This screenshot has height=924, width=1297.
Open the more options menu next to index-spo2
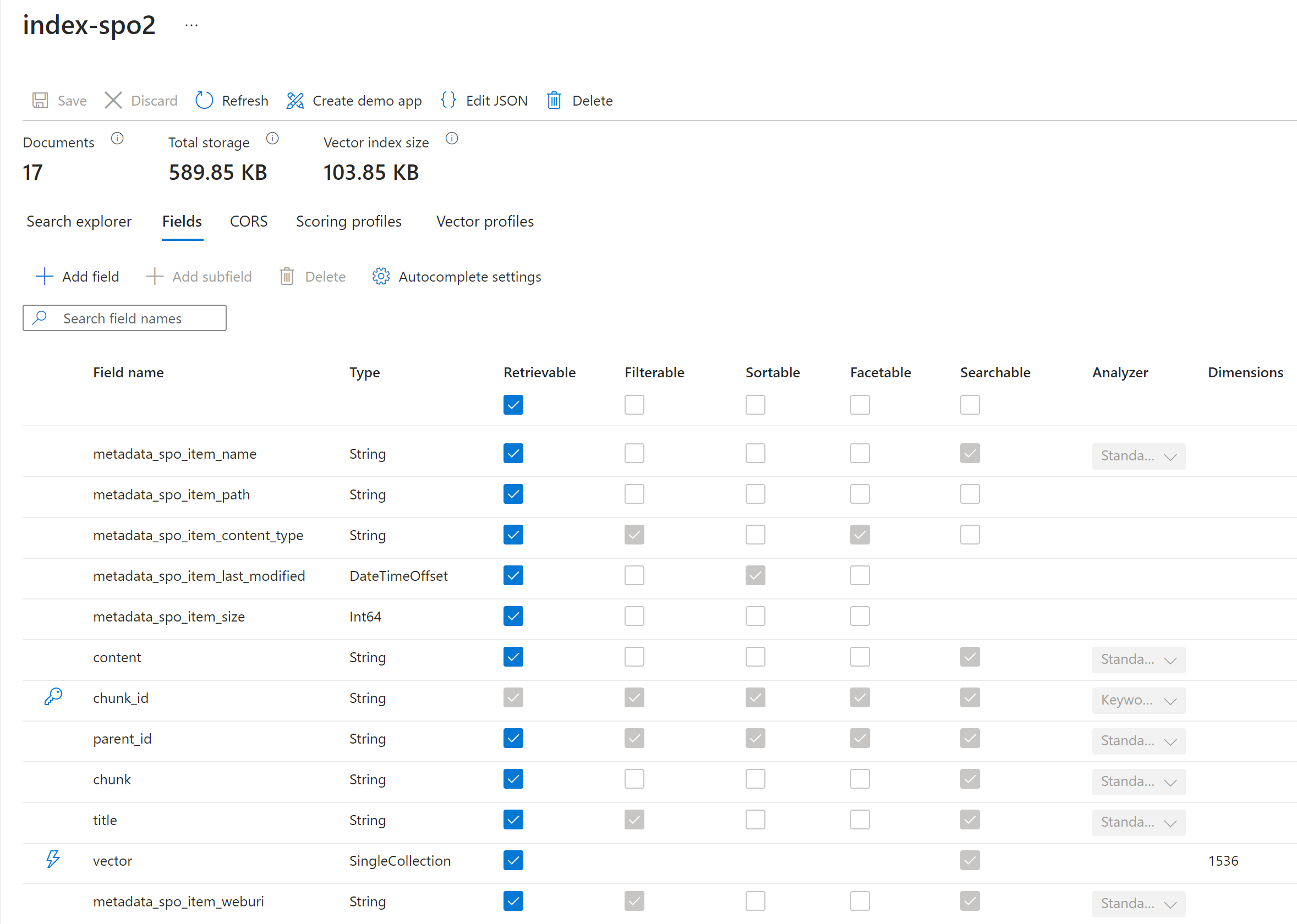(x=191, y=24)
